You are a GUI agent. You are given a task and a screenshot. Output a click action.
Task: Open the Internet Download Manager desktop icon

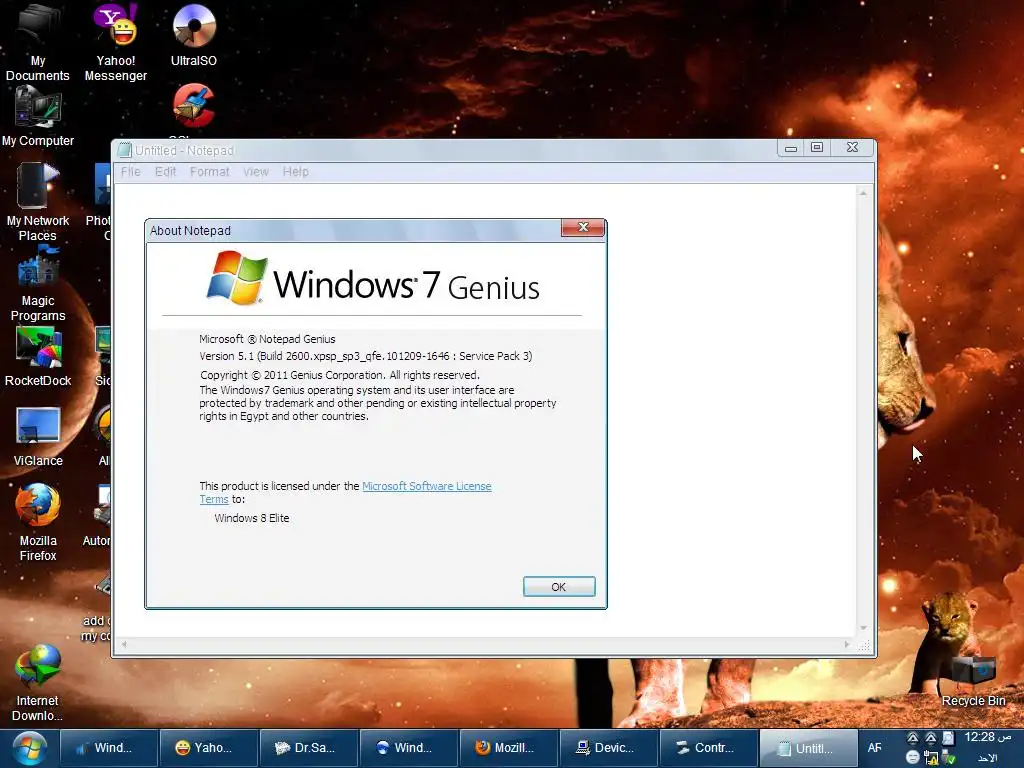pos(38,683)
